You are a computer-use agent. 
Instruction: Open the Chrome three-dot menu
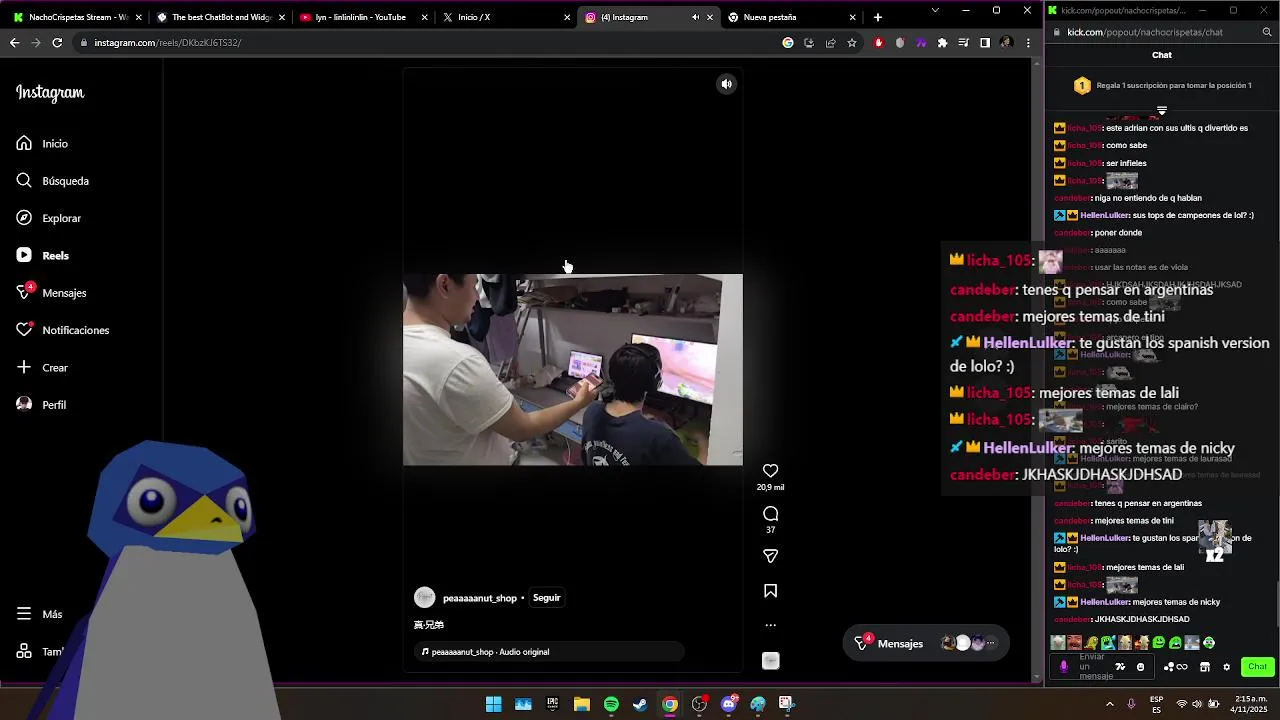tap(1027, 43)
